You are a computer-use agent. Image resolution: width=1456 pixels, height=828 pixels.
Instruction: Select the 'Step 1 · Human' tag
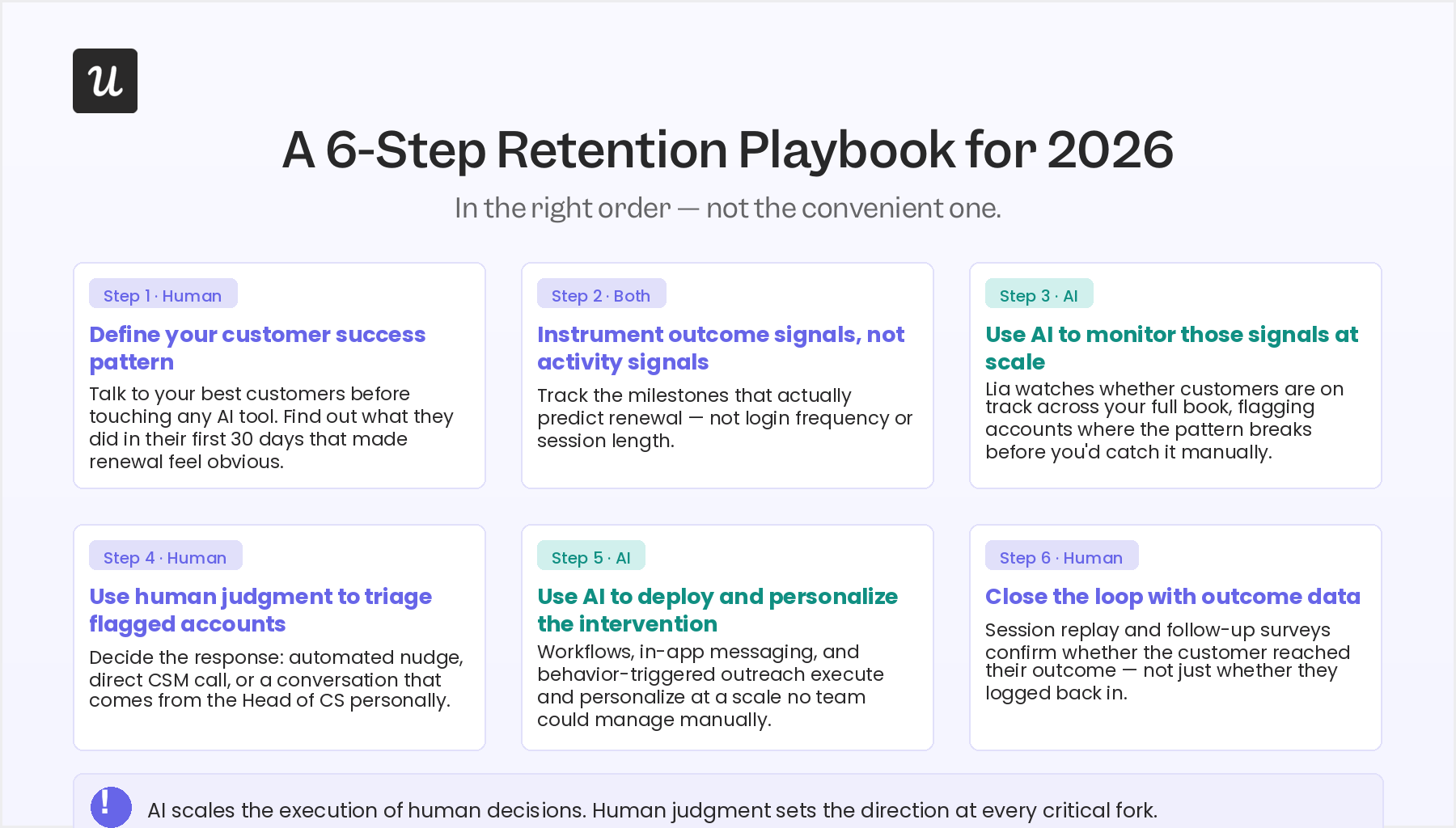click(x=163, y=294)
